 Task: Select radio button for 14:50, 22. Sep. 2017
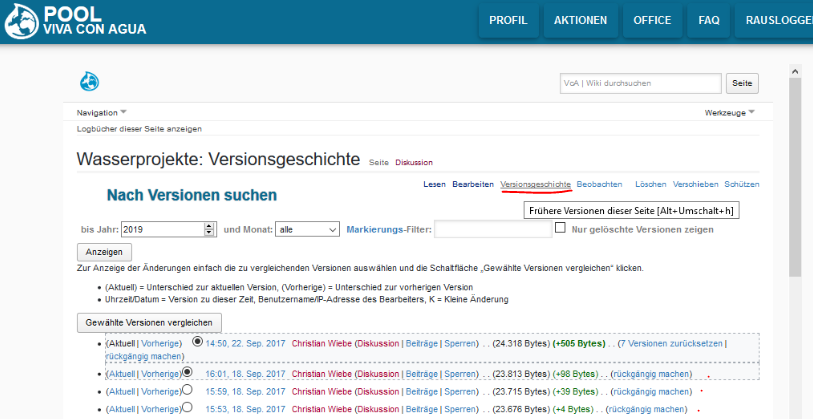tap(197, 342)
